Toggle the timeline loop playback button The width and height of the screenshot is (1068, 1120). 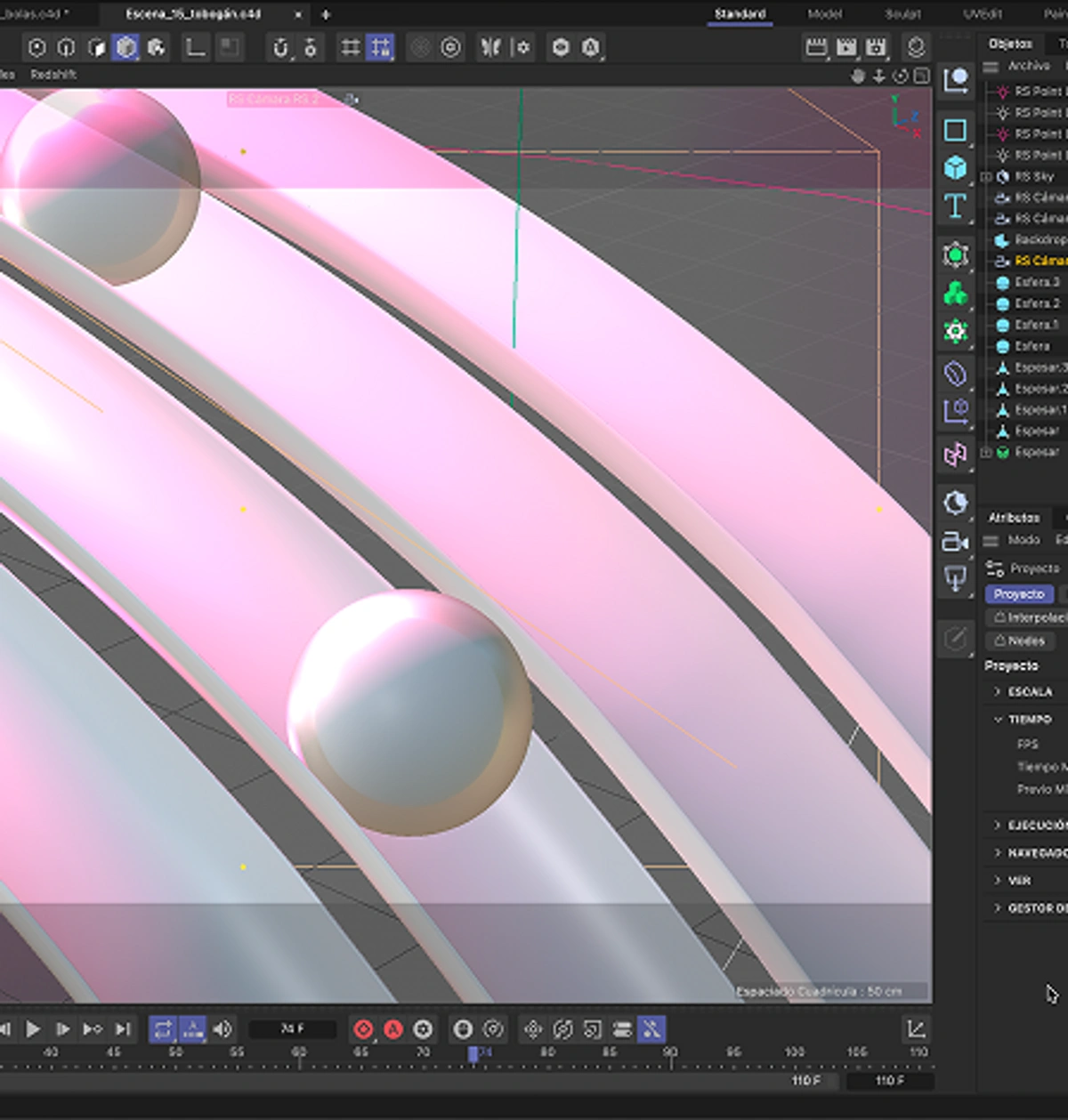tap(163, 1029)
